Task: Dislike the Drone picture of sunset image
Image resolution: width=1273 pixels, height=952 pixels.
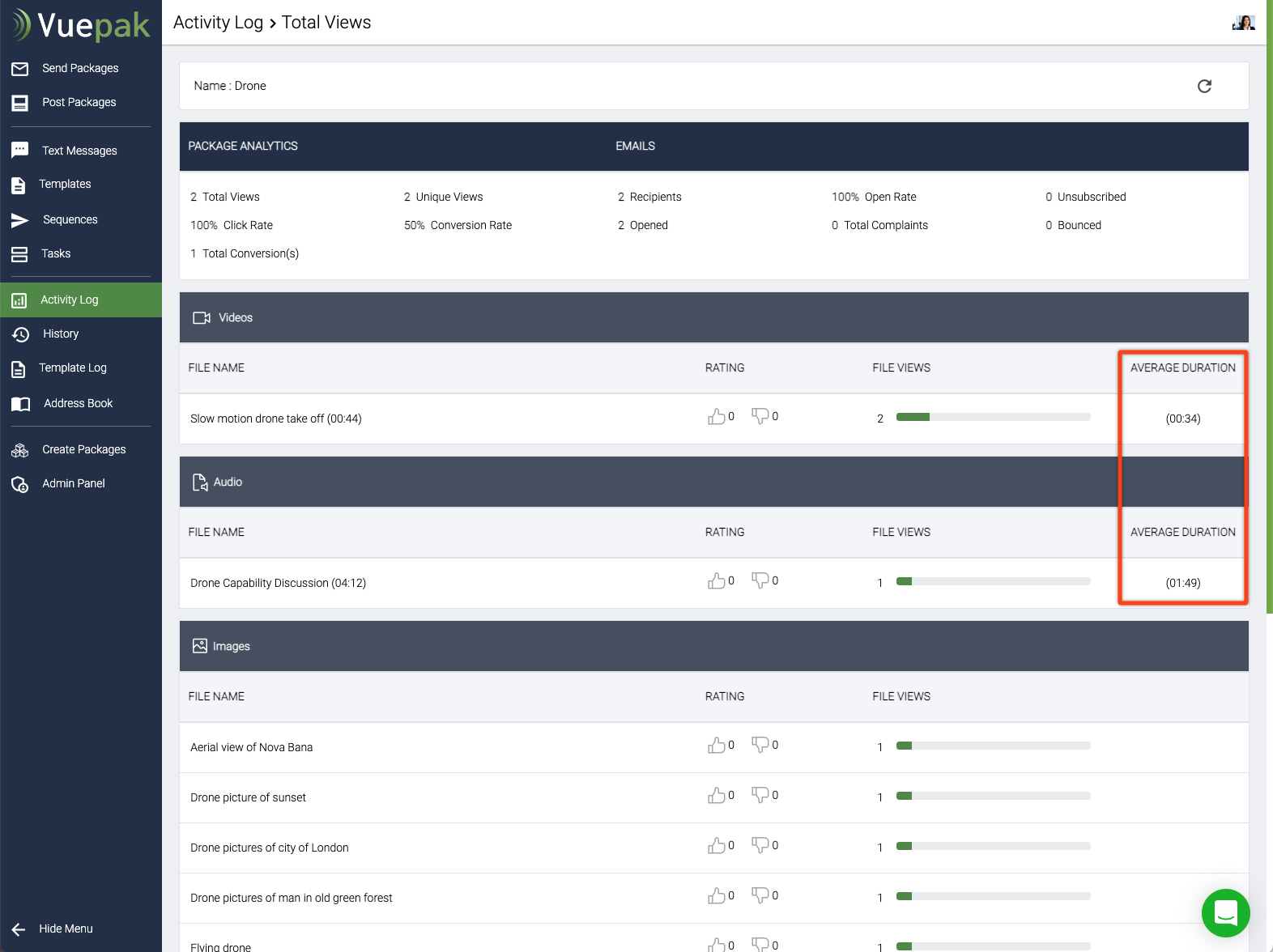Action: 760,796
